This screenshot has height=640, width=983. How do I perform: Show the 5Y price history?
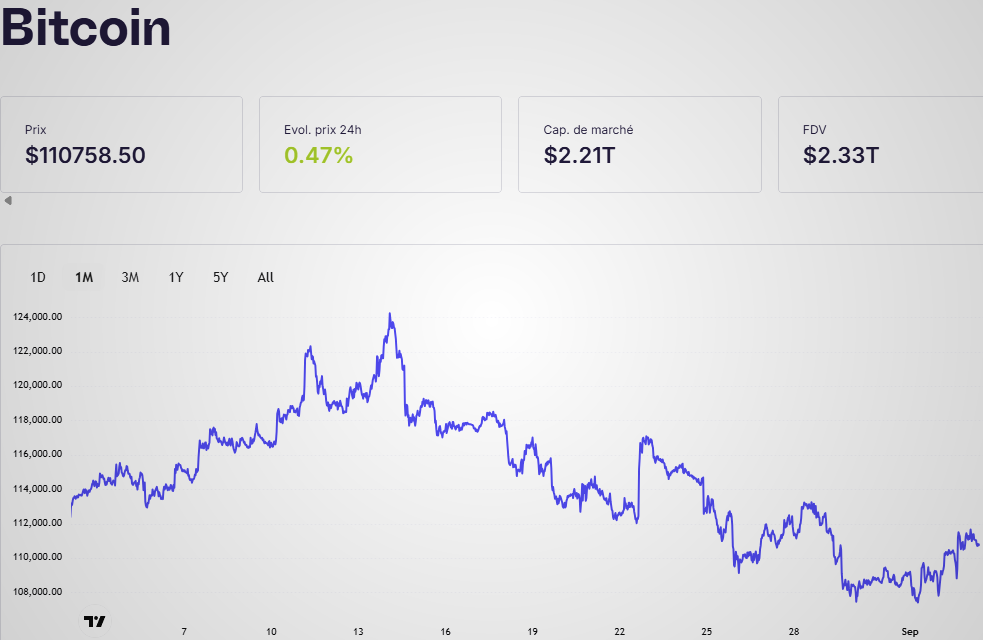click(221, 277)
